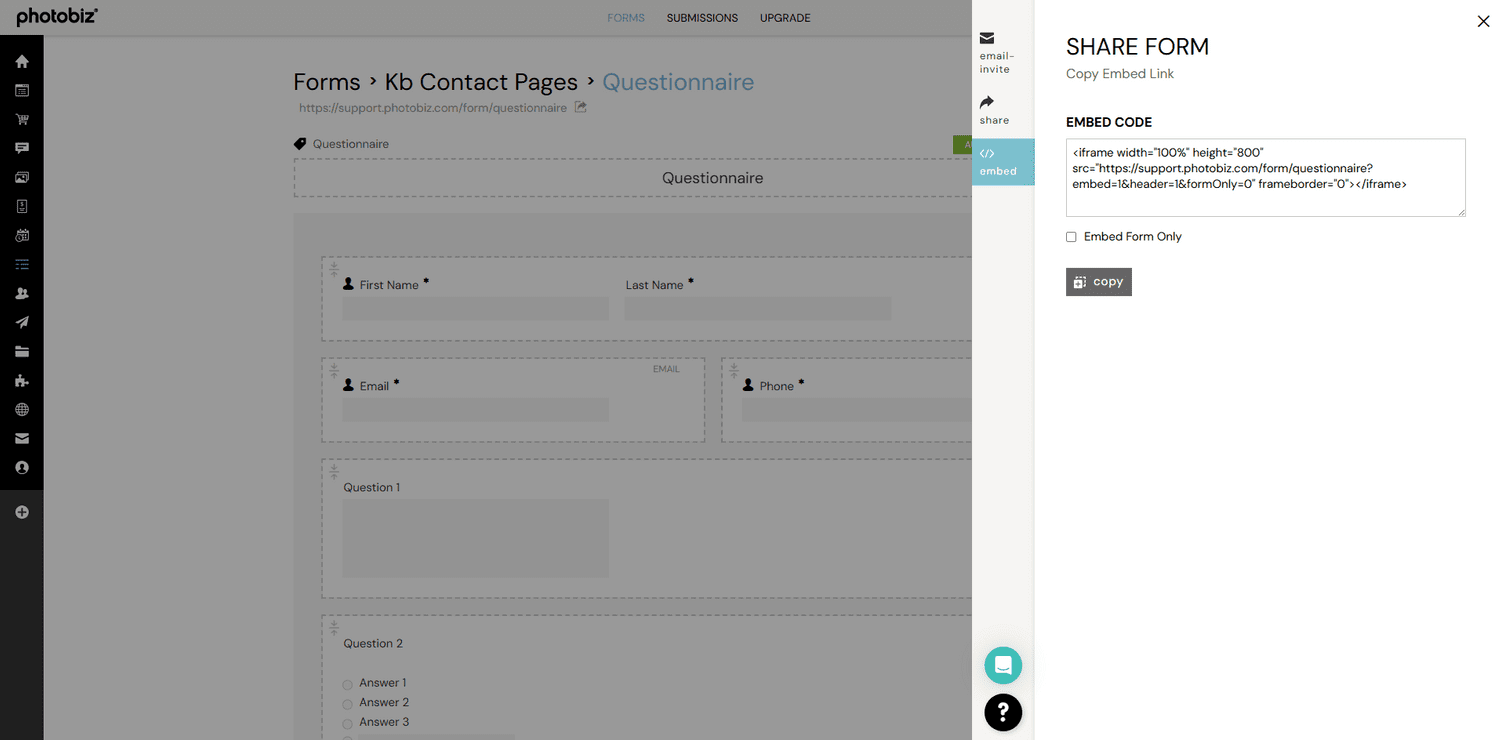
Task: Select the Answer 2 radio button
Action: (348, 704)
